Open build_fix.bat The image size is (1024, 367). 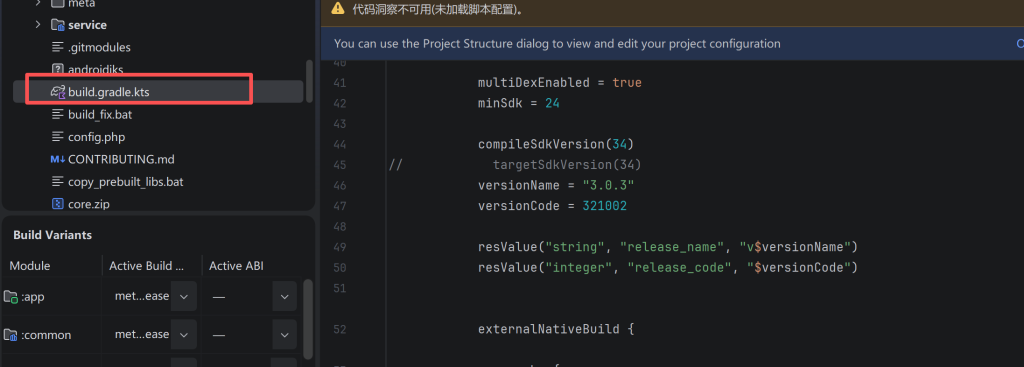click(101, 114)
